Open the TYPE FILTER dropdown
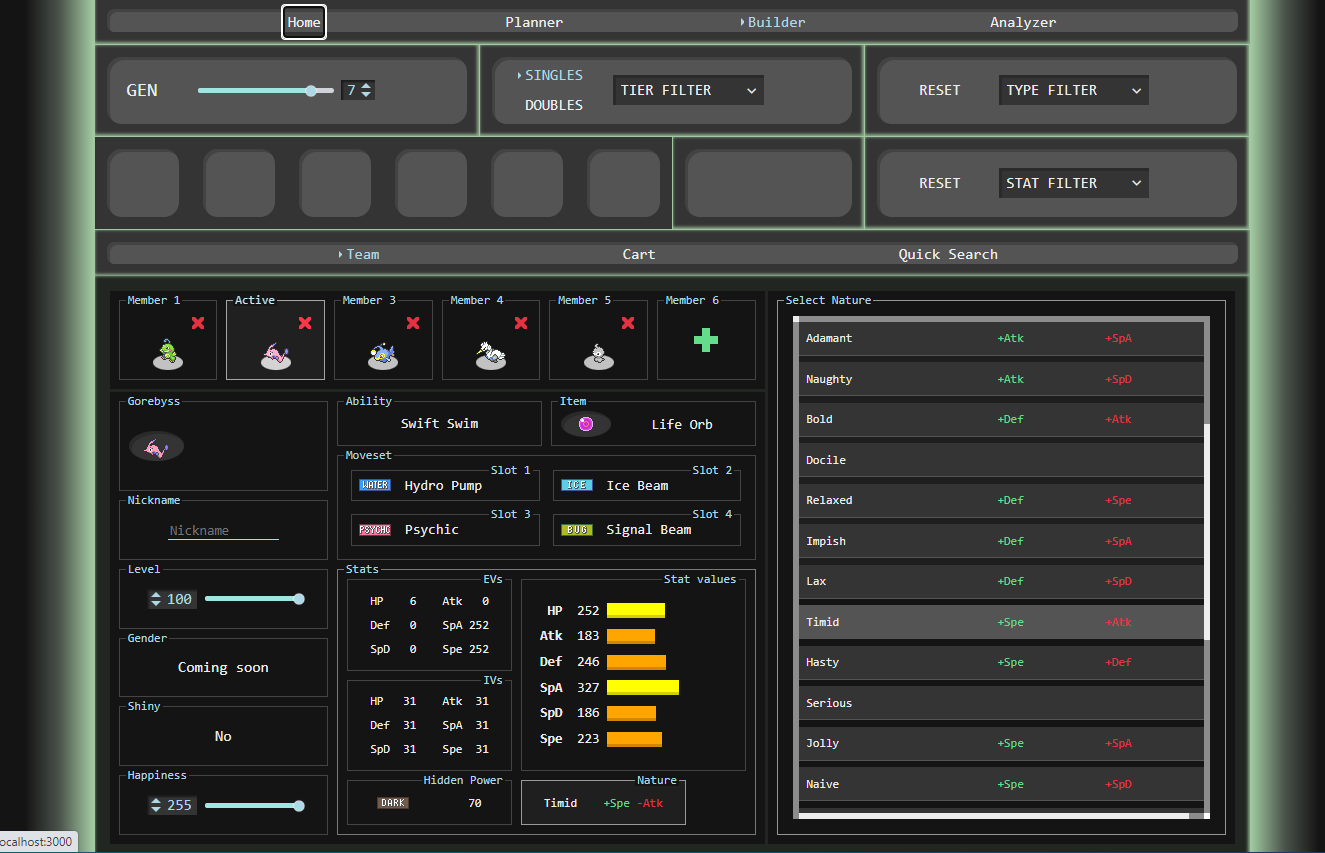The width and height of the screenshot is (1325, 853). [1073, 90]
